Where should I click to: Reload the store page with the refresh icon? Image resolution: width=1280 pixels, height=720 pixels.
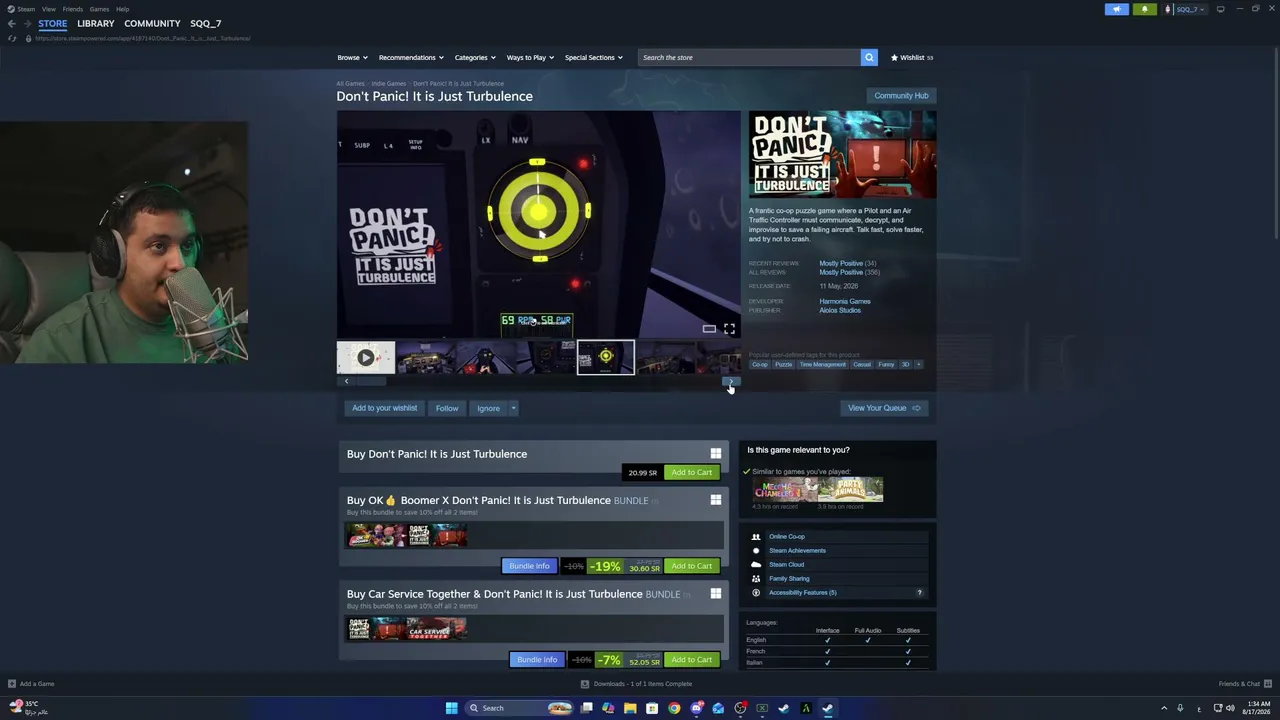coord(12,38)
